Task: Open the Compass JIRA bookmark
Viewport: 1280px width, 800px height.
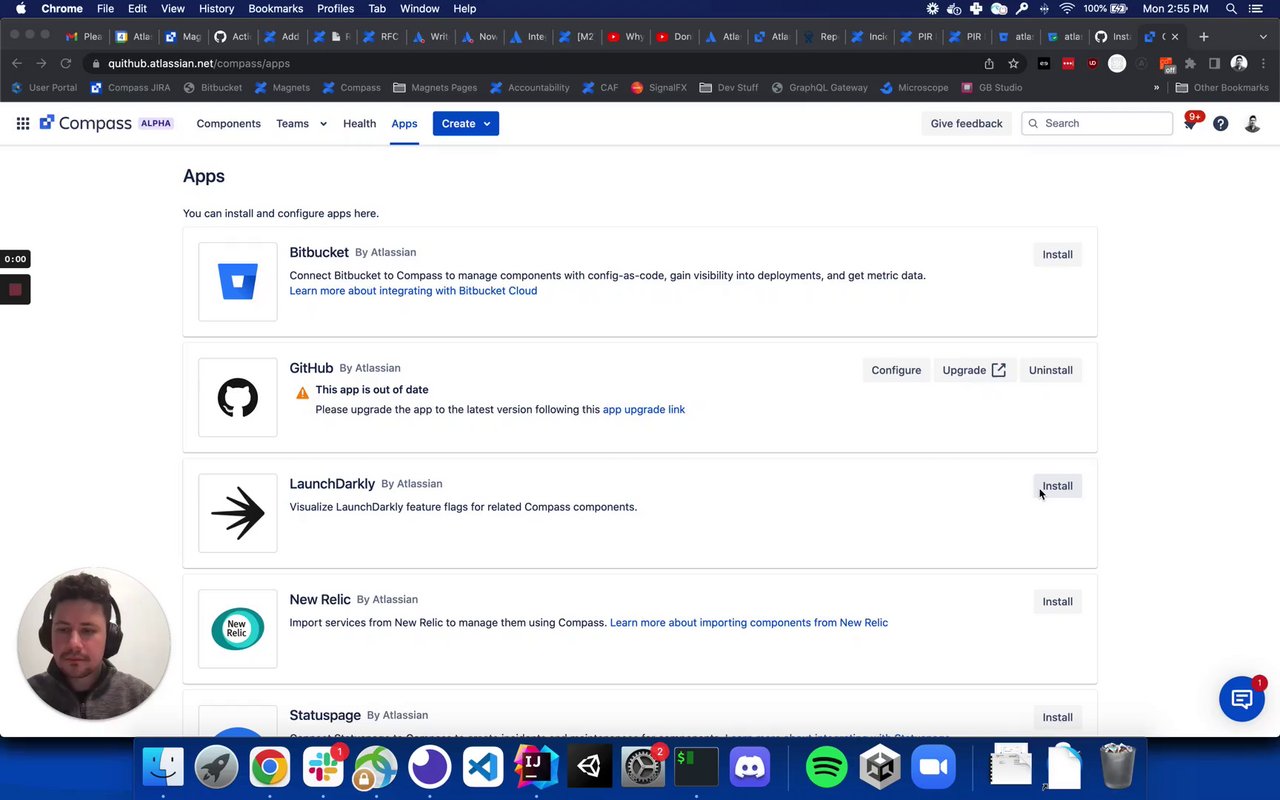Action: point(130,88)
